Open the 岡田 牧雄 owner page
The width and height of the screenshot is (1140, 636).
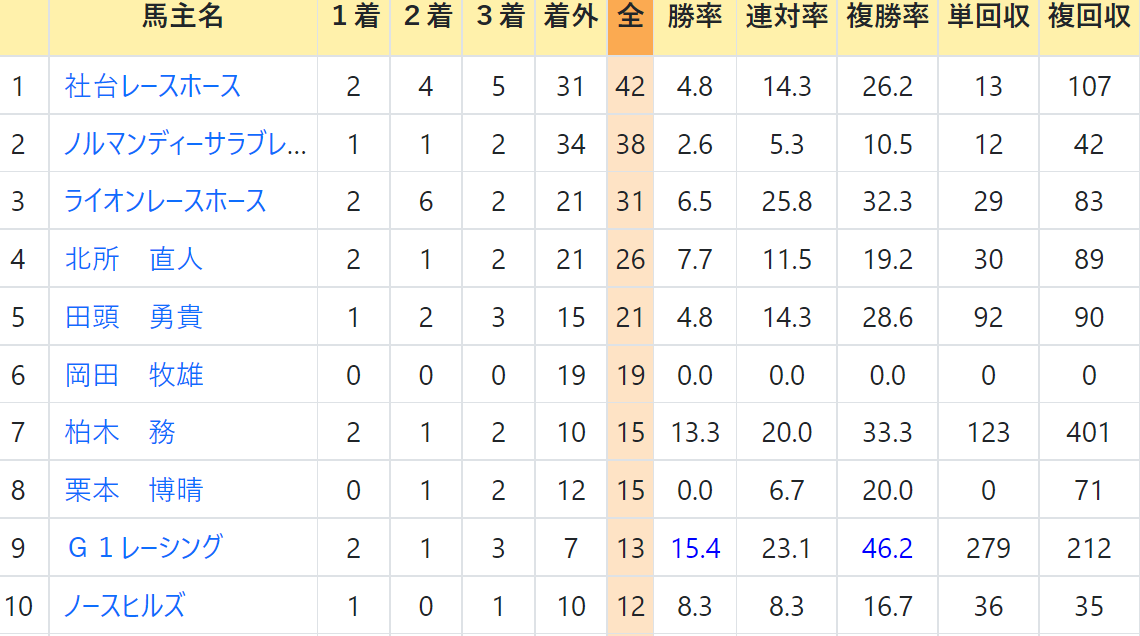pos(134,375)
